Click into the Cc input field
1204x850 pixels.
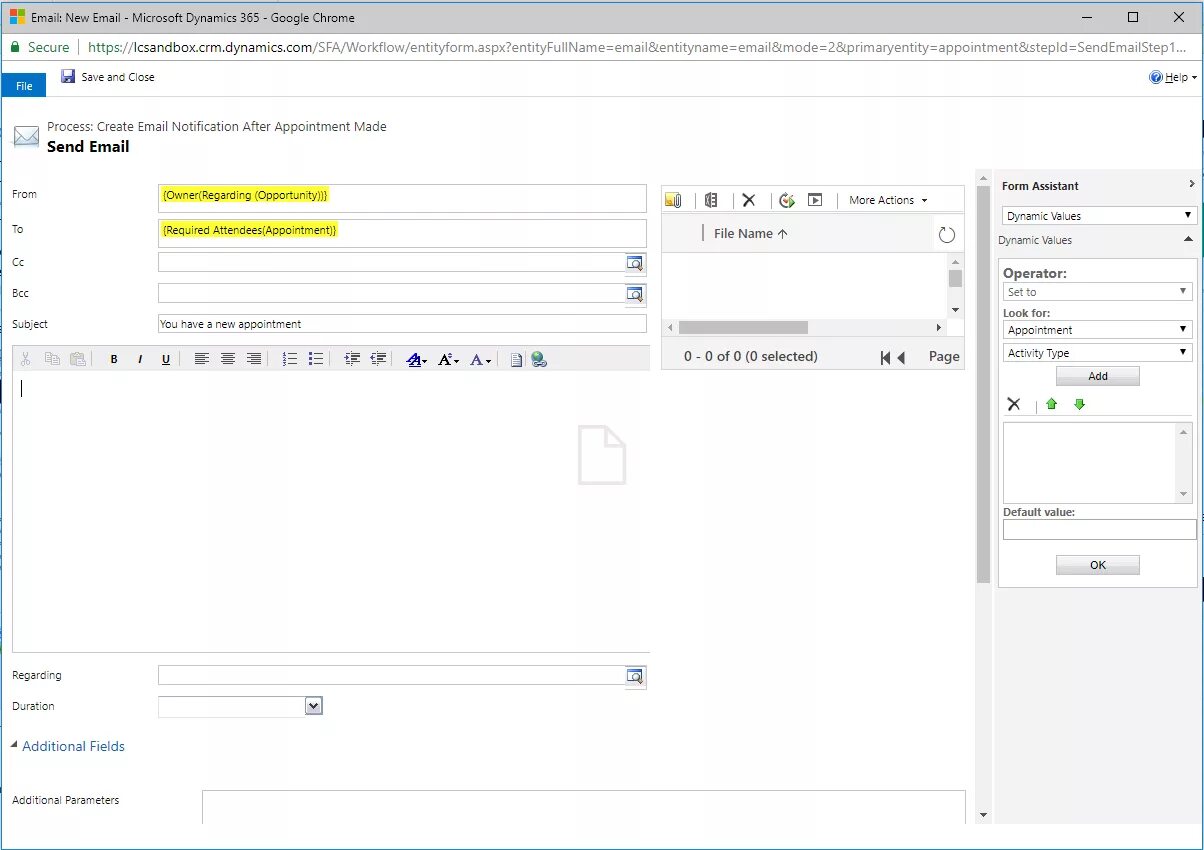coord(391,262)
